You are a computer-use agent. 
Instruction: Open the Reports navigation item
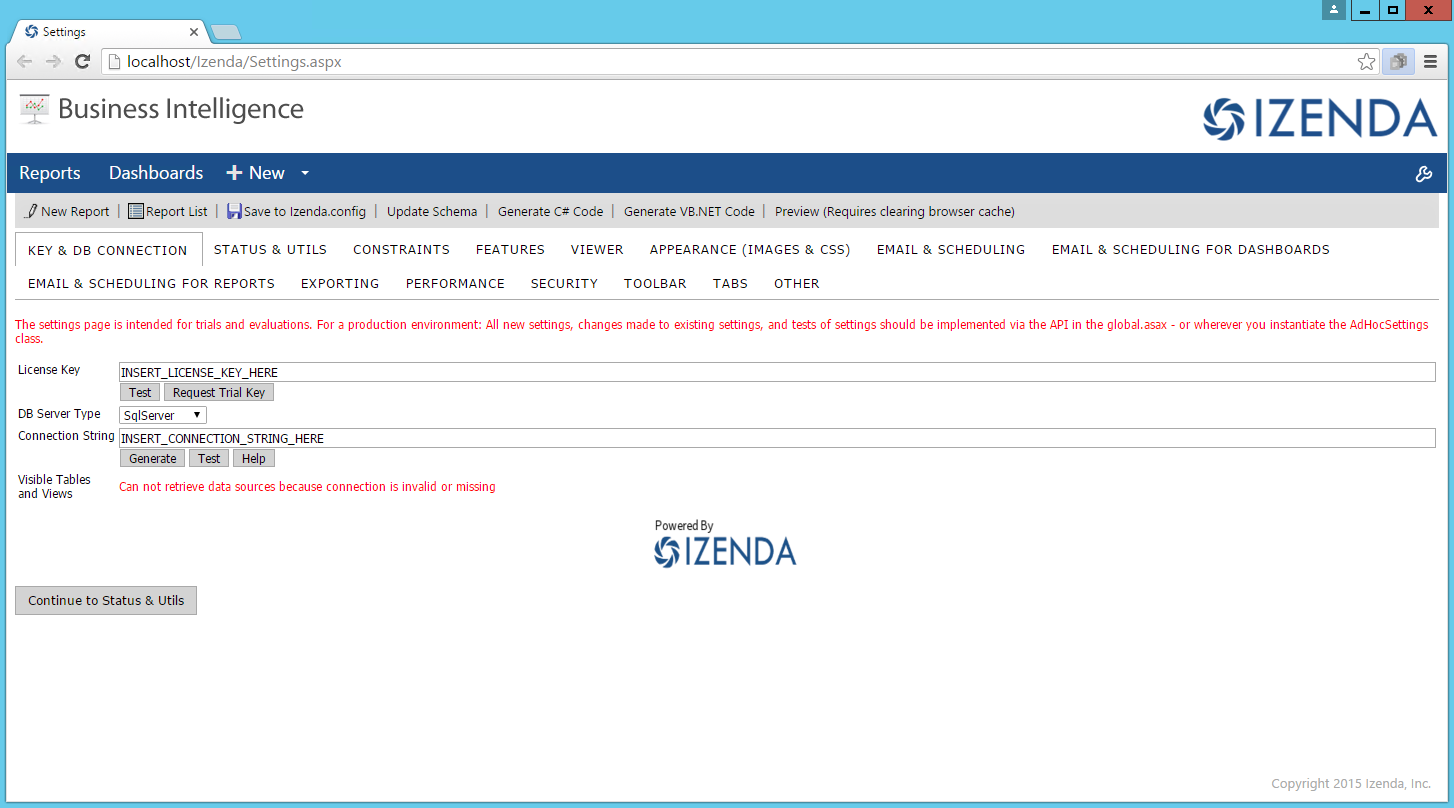click(50, 173)
